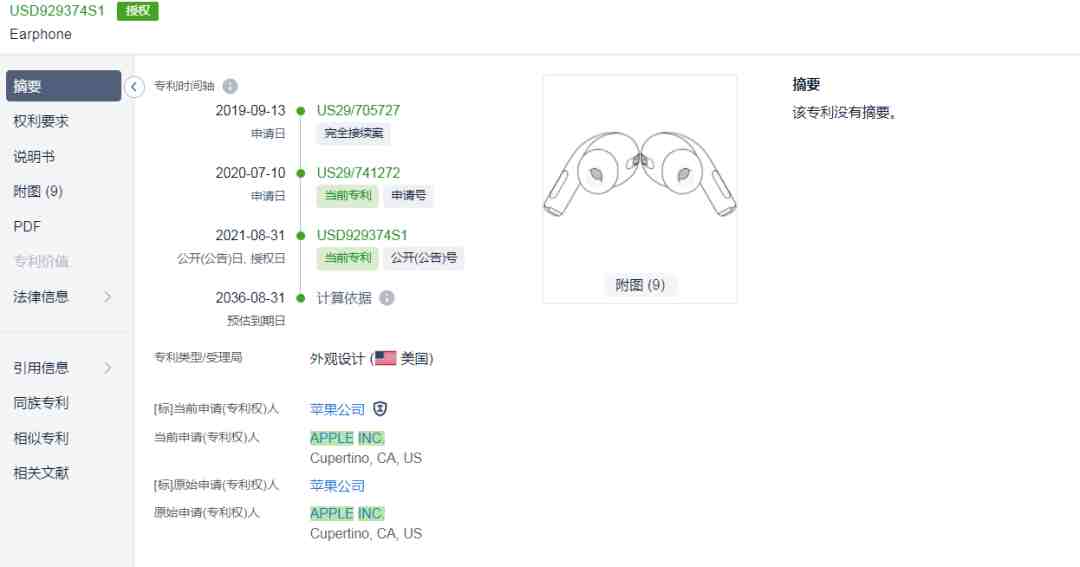Open 苹果公司 link for current assignee
This screenshot has height=567, width=1080.
click(338, 409)
